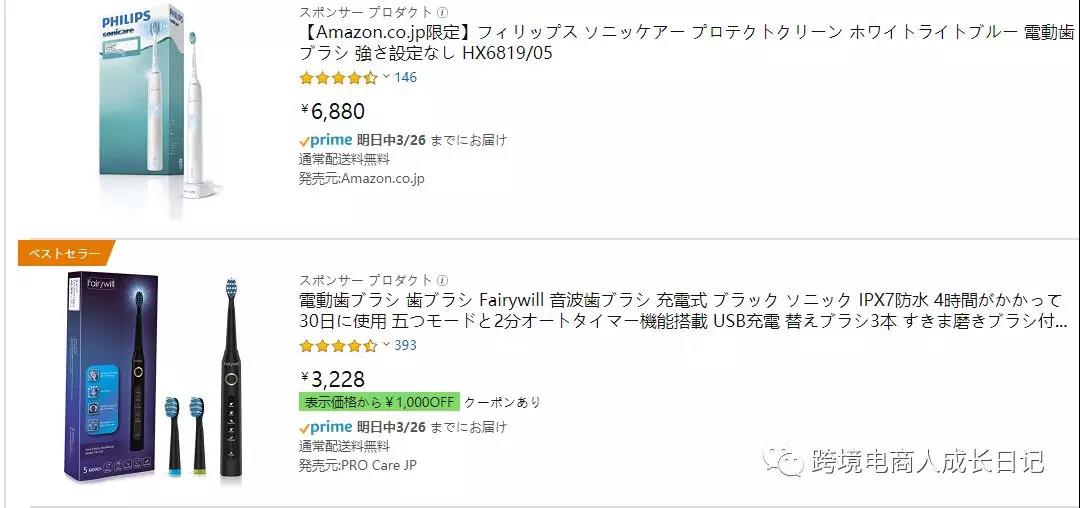Expand the rating breakdown arrow next to 393

click(x=387, y=345)
